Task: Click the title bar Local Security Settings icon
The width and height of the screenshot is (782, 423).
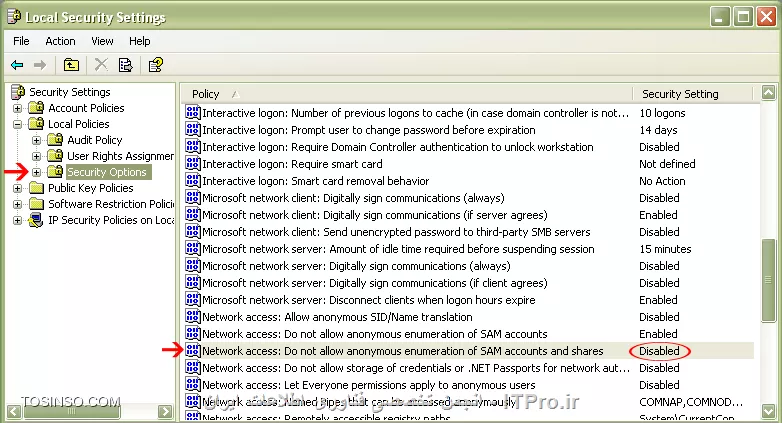Action: (x=14, y=17)
